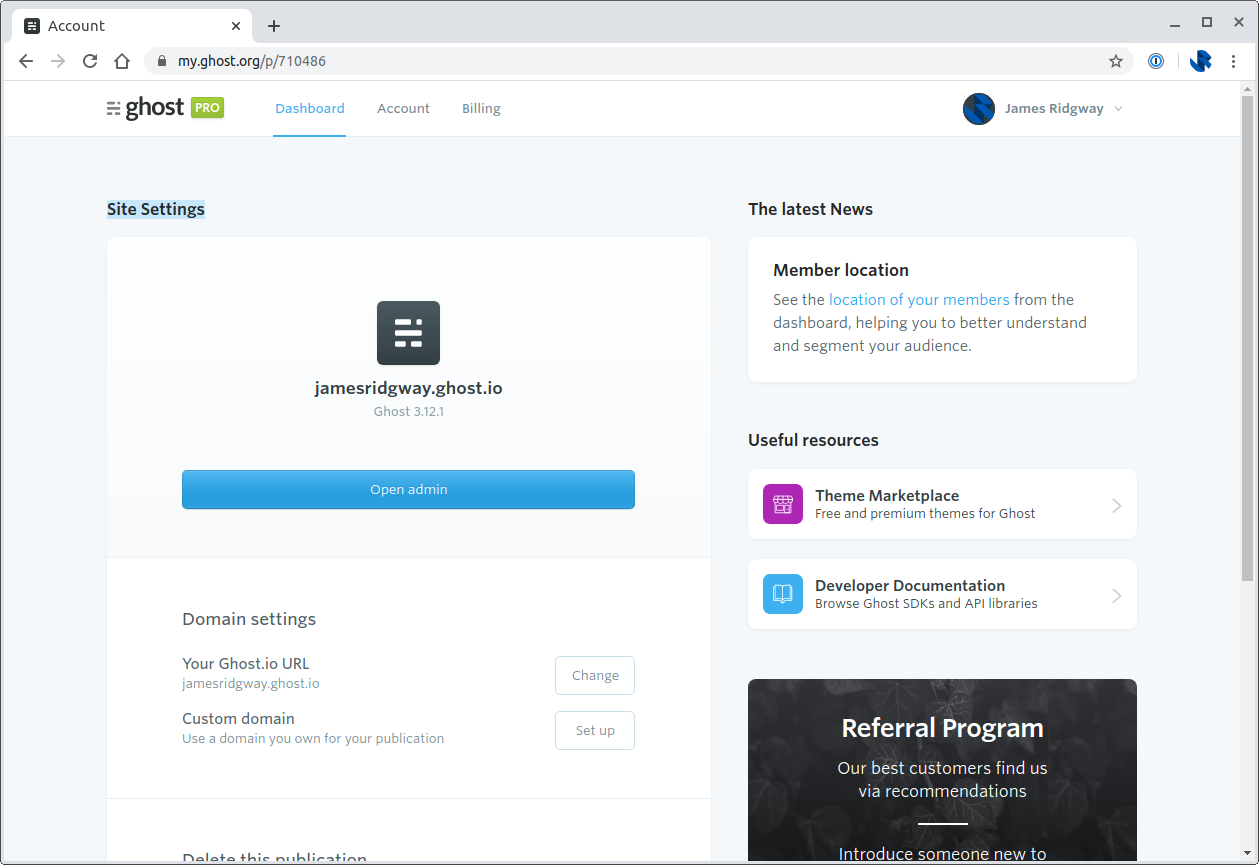
Task: Click the 'Useful resources' heading
Action: coord(813,440)
